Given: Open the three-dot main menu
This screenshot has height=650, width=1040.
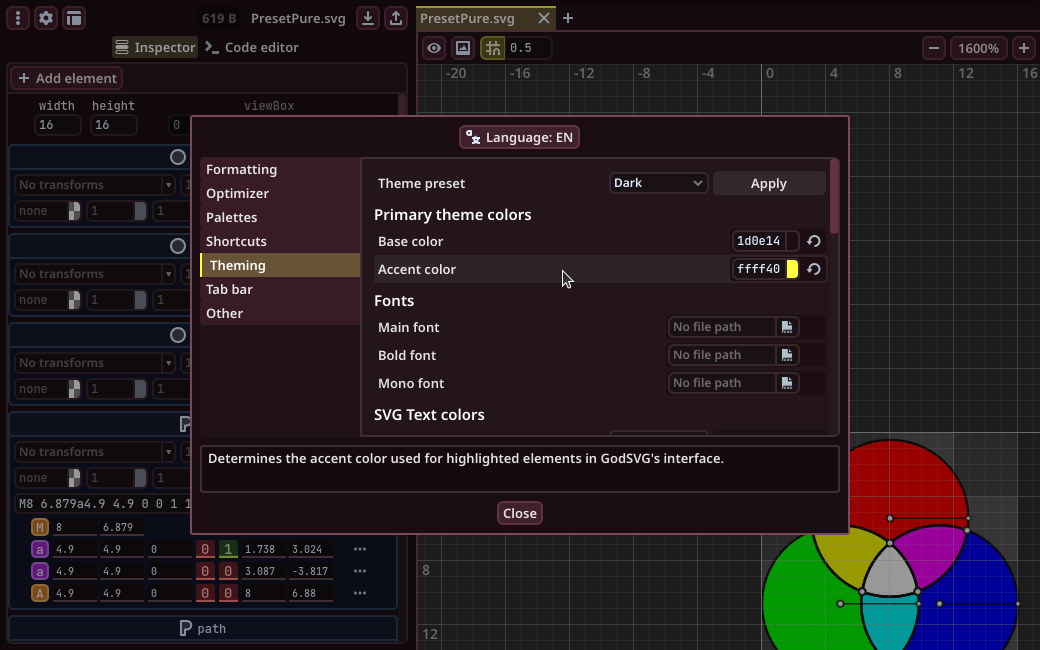Looking at the screenshot, I should [18, 18].
